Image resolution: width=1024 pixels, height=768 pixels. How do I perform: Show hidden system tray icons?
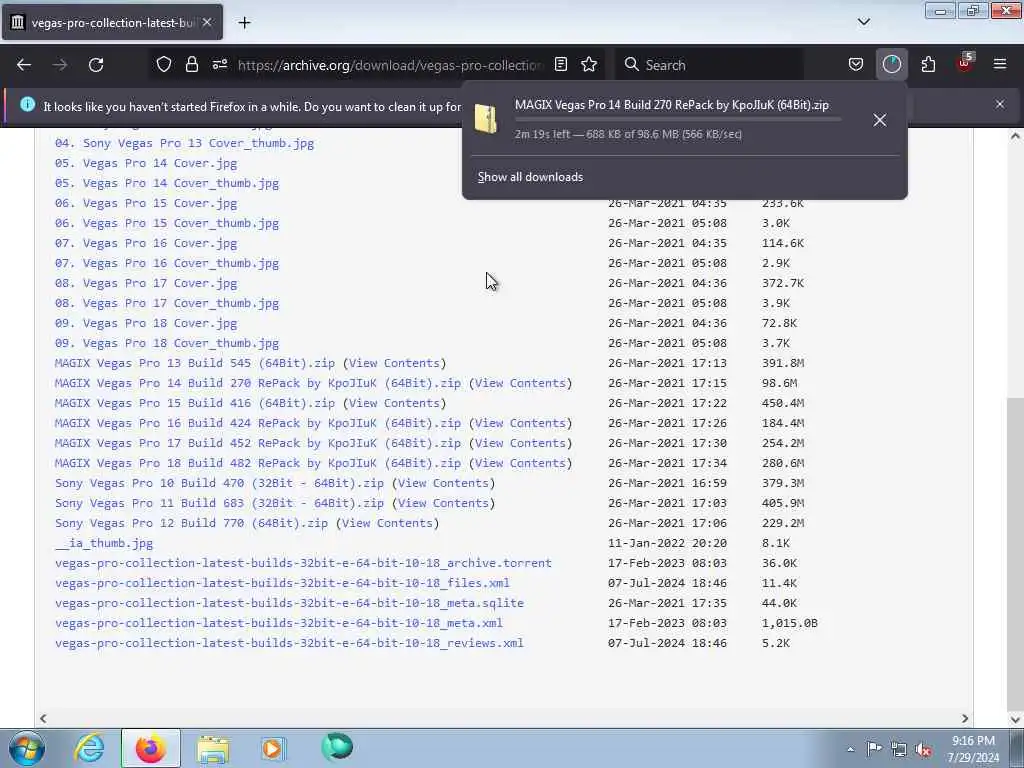(850, 749)
